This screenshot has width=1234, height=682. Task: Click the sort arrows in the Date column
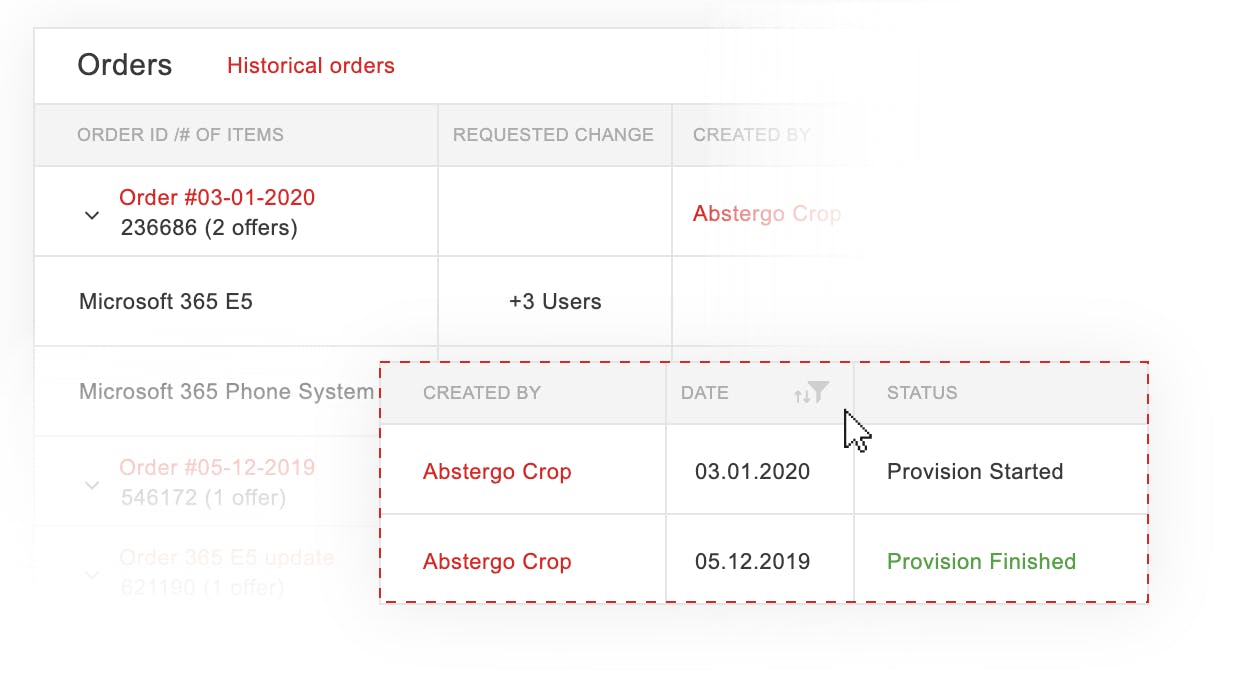point(800,396)
